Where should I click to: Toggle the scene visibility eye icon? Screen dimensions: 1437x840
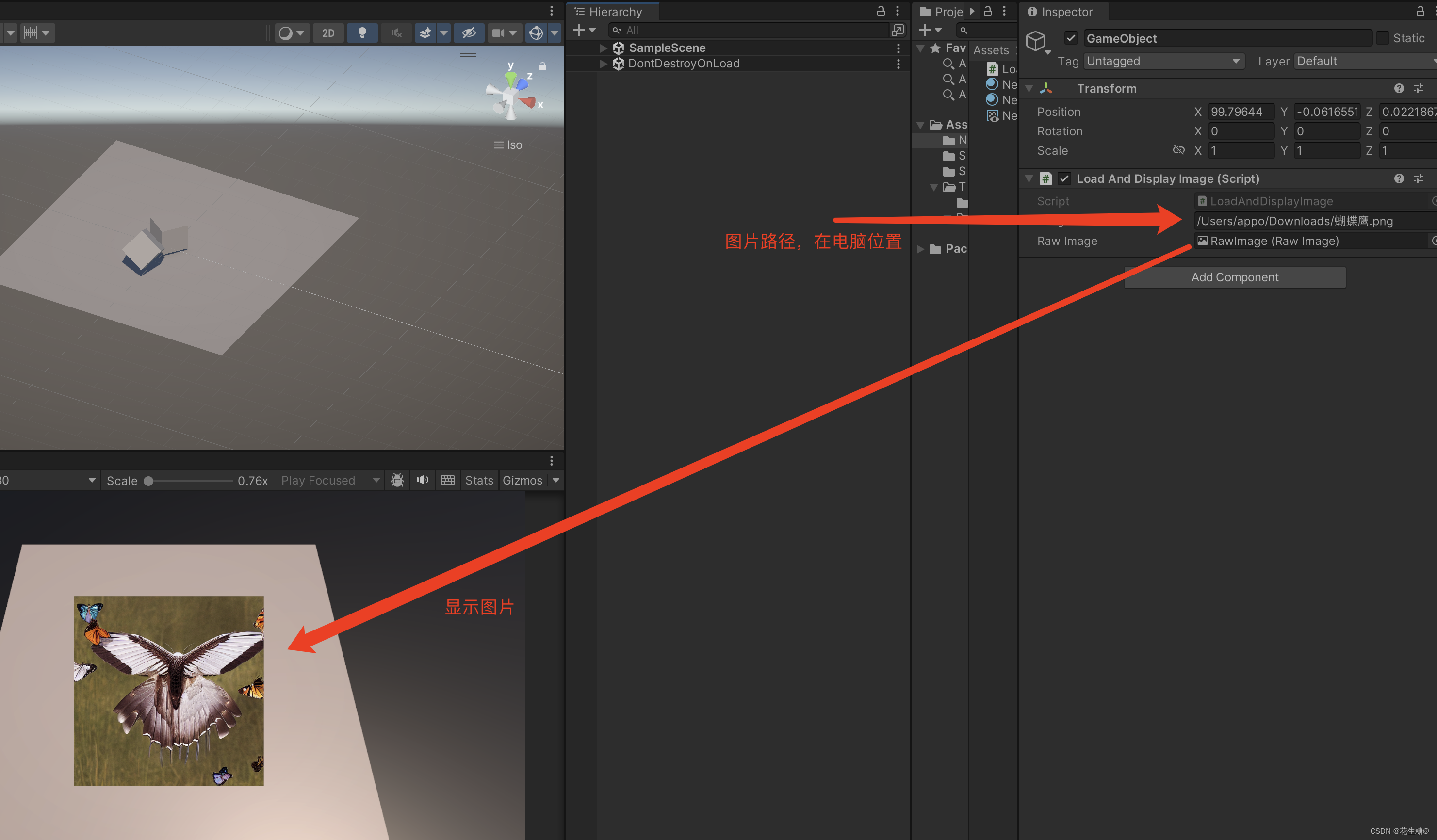point(468,32)
